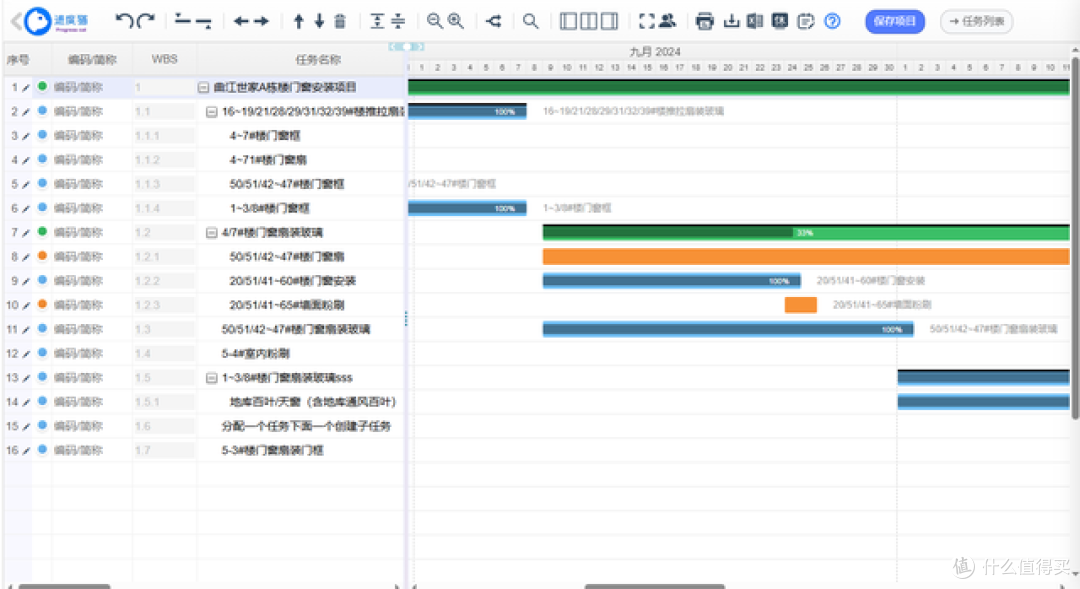
Task: Indent task with right arrow icon
Action: [x=261, y=21]
